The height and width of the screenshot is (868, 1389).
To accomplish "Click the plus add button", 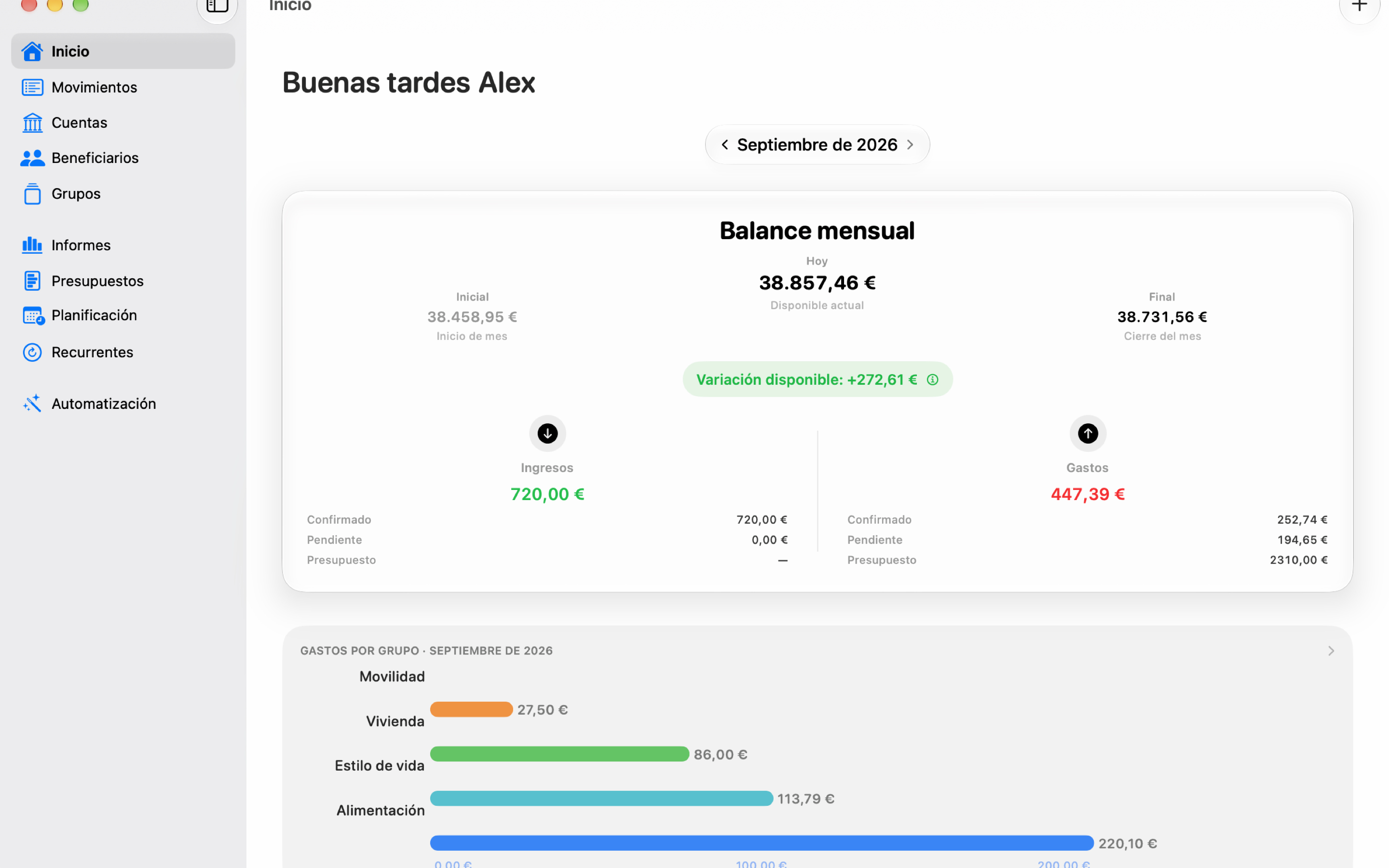I will [1359, 7].
